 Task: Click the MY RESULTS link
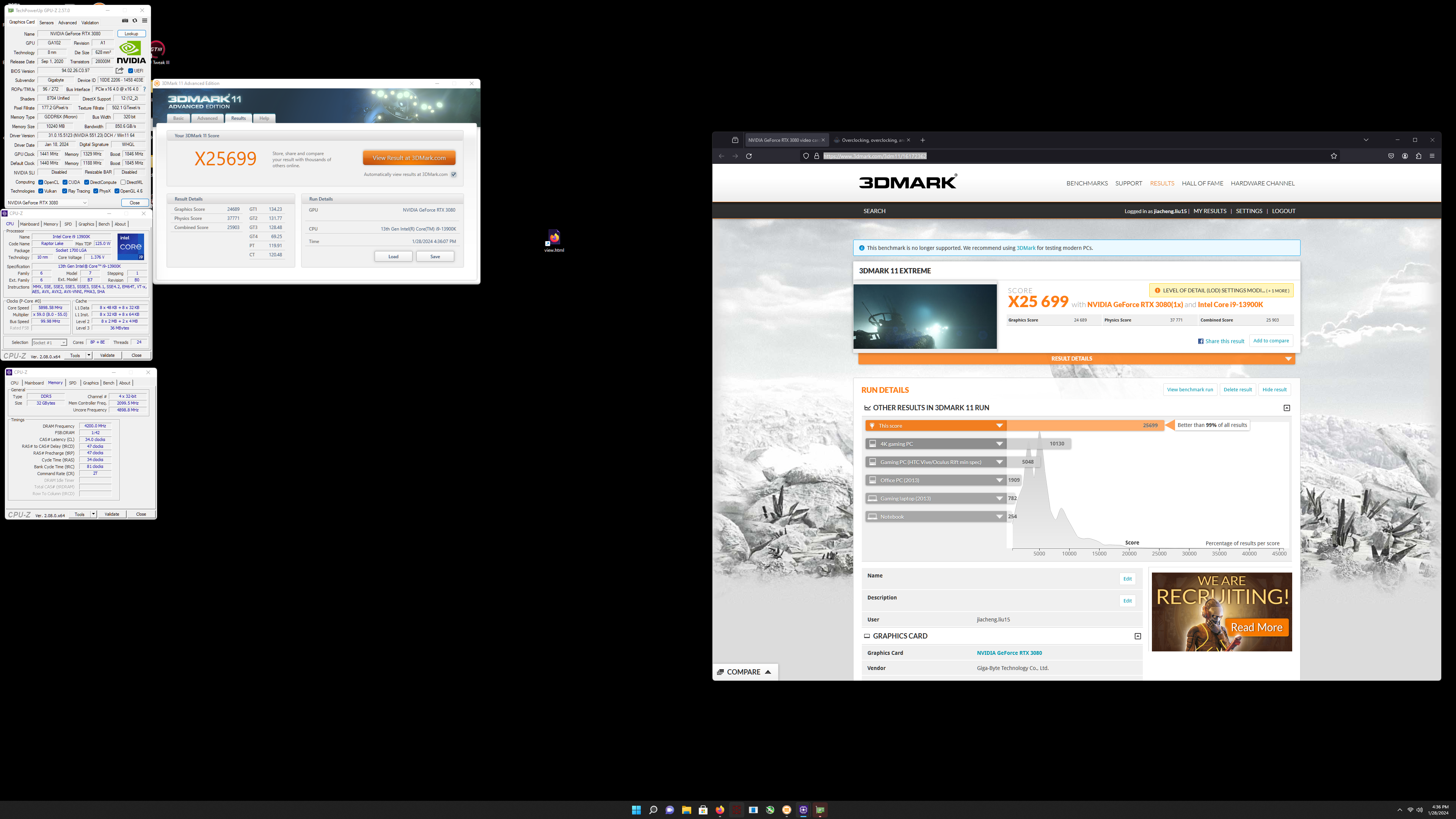1210,211
